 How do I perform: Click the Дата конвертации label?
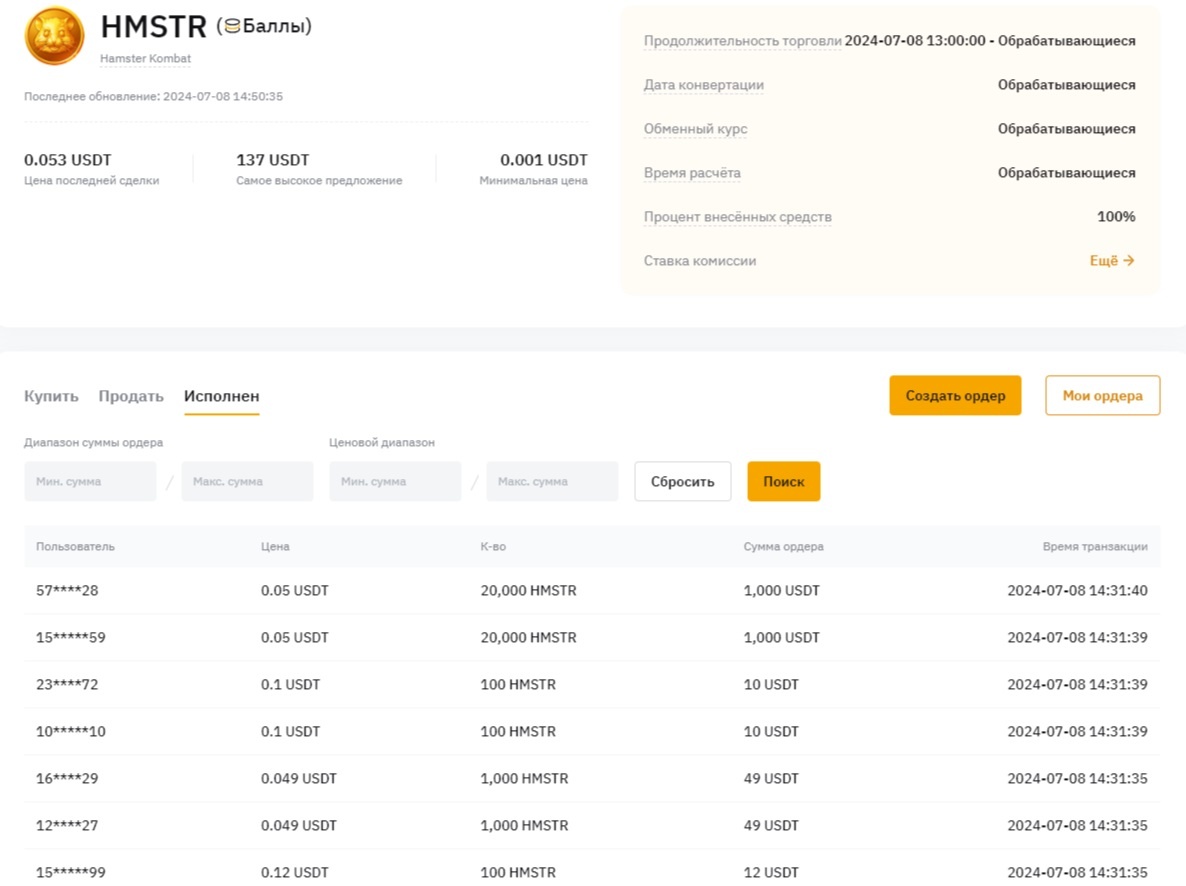coord(703,85)
